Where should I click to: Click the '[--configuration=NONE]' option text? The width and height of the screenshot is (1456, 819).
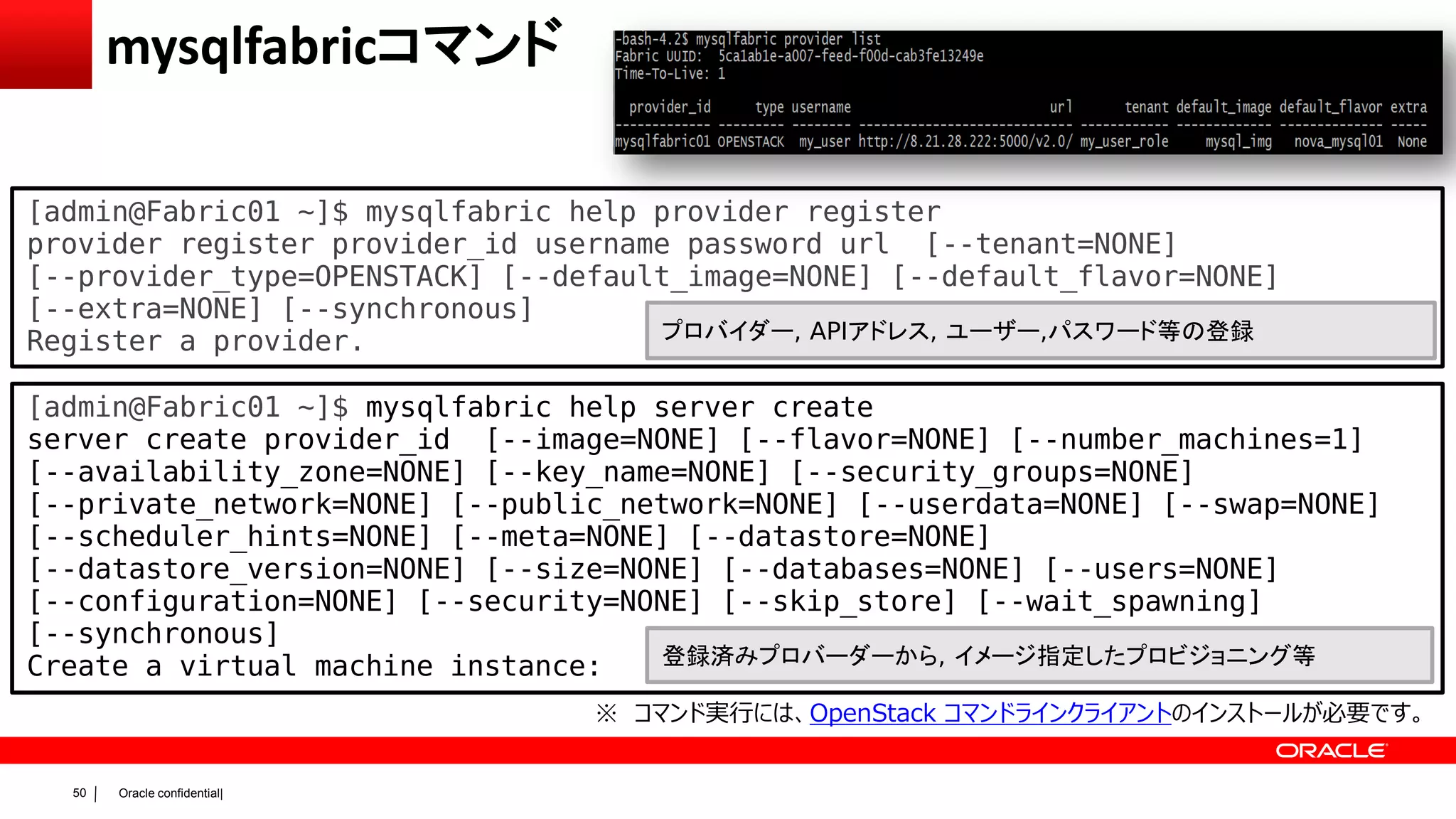(x=213, y=601)
